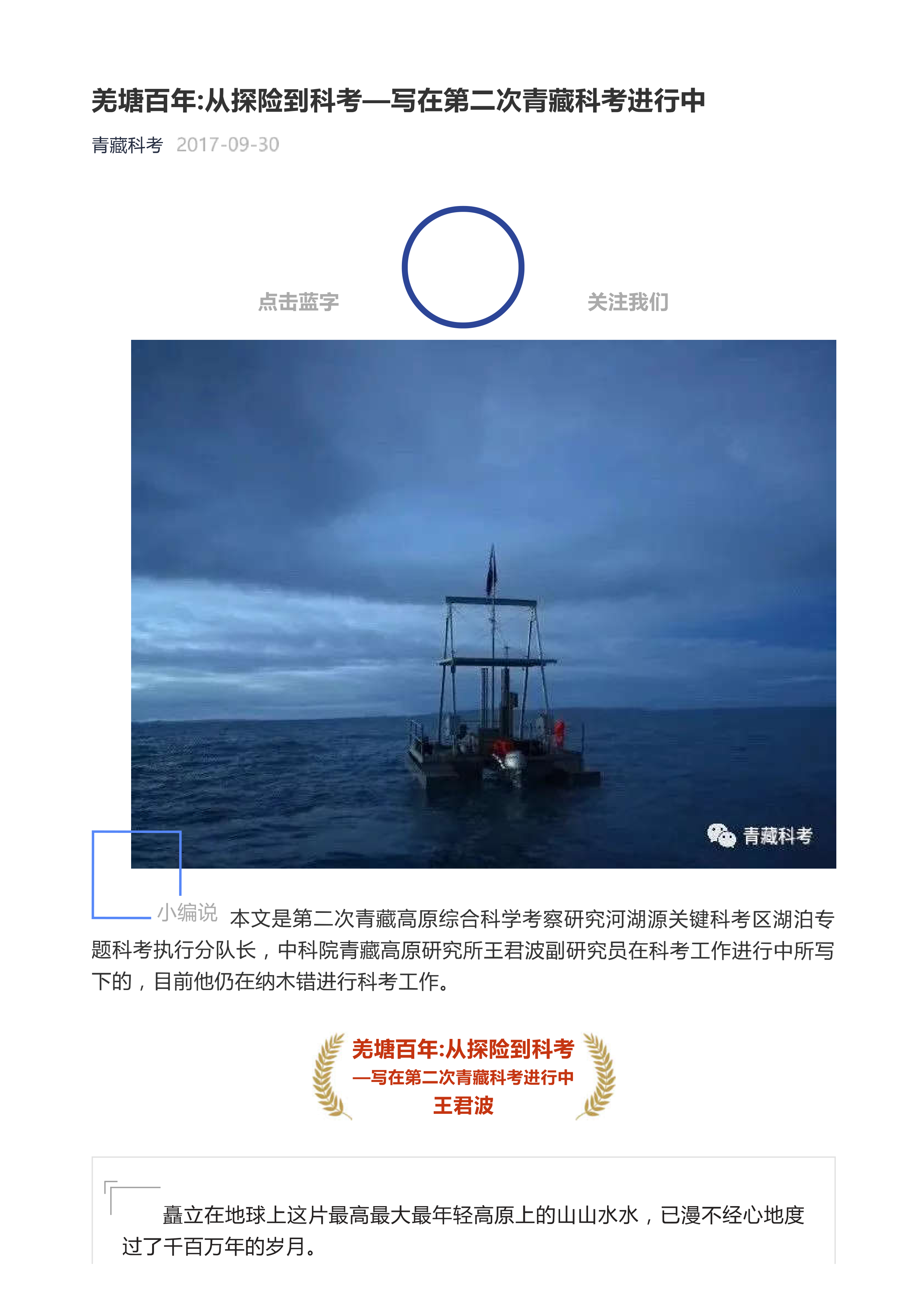Click the blue circle icon
The height and width of the screenshot is (1307, 924).
click(x=463, y=267)
